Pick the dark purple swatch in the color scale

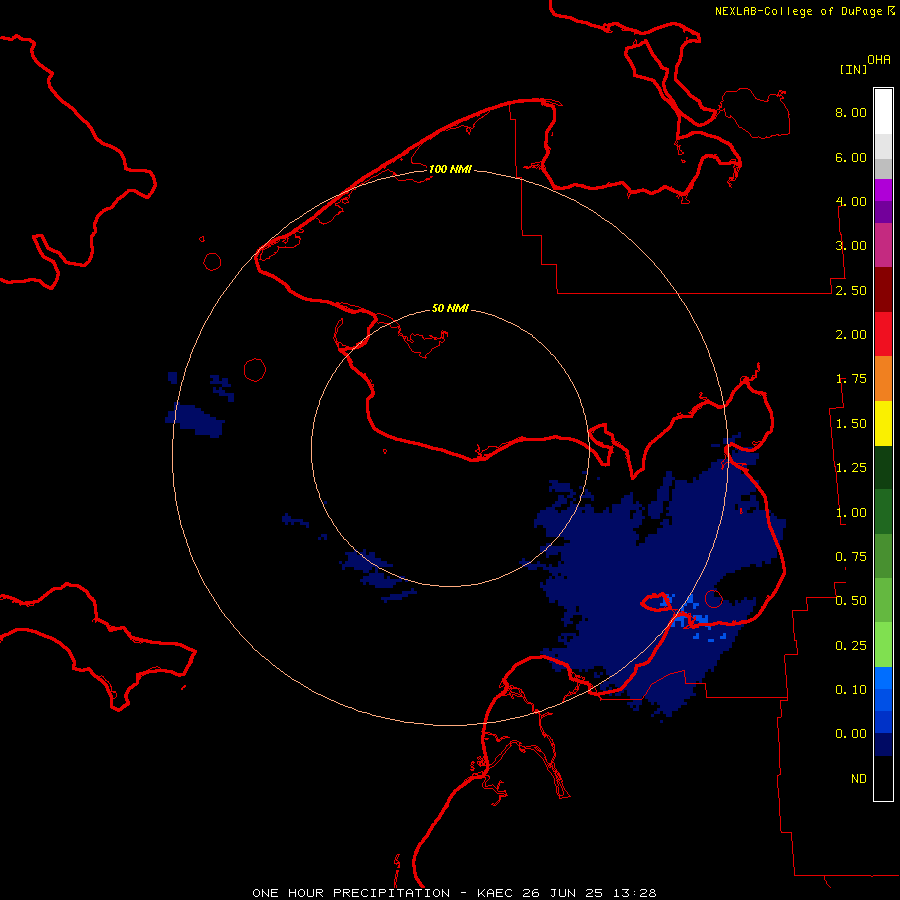(x=883, y=212)
